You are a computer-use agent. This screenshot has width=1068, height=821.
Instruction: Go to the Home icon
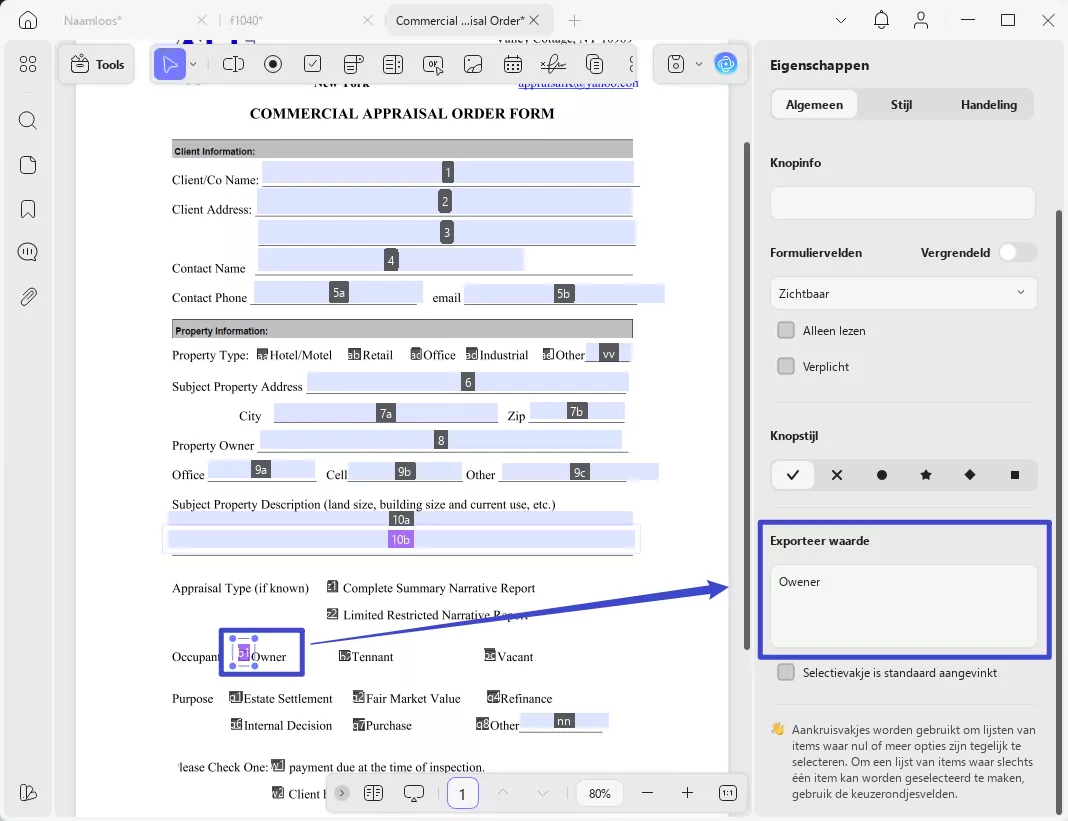(x=28, y=20)
